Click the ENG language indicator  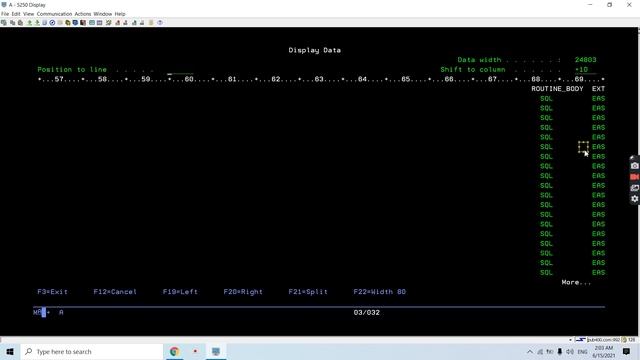pyautogui.click(x=582, y=351)
